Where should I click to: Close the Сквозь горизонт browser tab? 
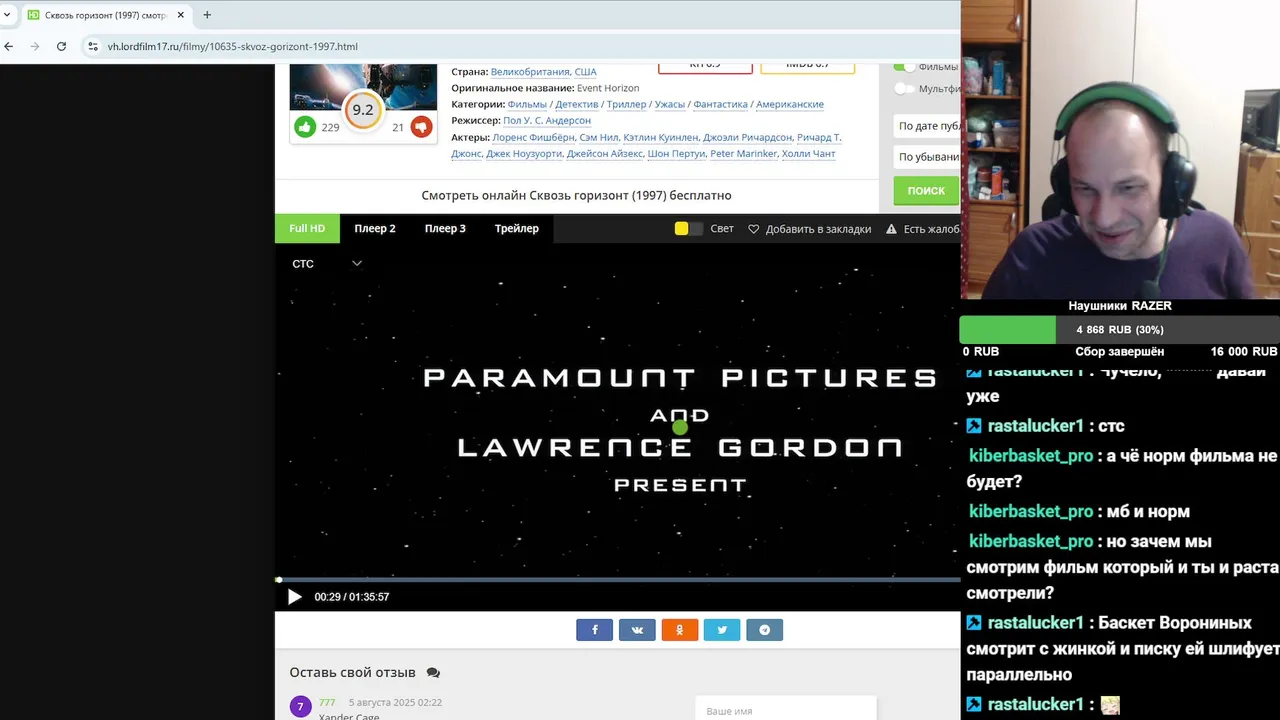click(x=181, y=15)
